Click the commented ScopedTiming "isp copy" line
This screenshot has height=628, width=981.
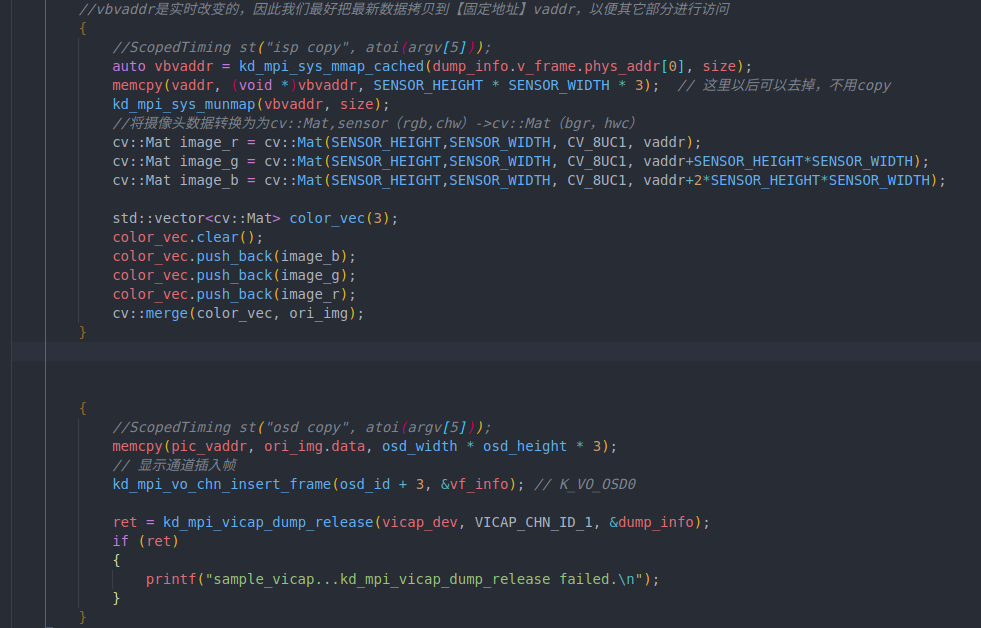tap(302, 48)
